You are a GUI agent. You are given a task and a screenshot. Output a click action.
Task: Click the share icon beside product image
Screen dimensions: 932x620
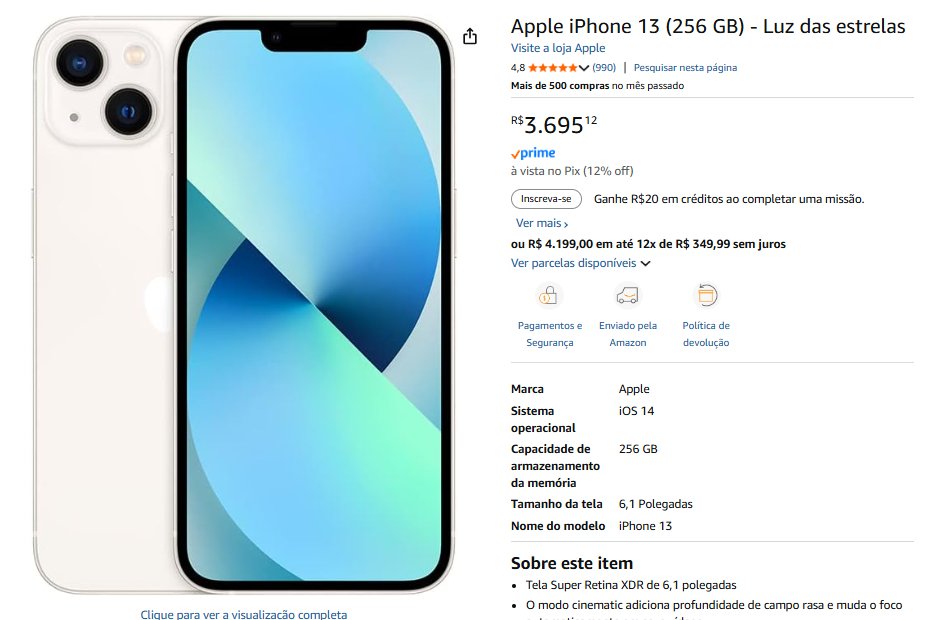pos(470,36)
